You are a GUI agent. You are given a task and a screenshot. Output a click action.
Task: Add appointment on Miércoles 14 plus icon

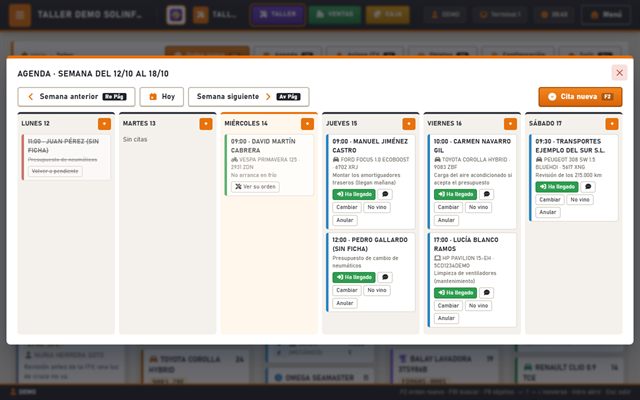(307, 124)
